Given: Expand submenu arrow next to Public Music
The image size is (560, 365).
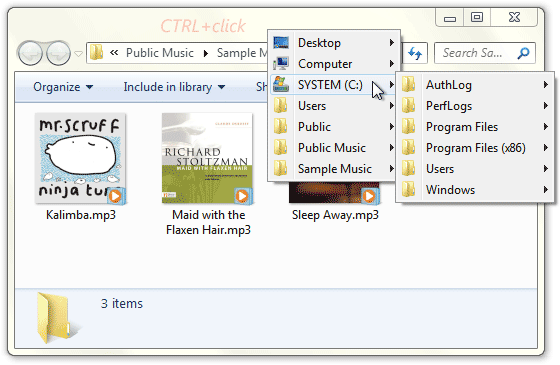Looking at the screenshot, I should point(391,148).
